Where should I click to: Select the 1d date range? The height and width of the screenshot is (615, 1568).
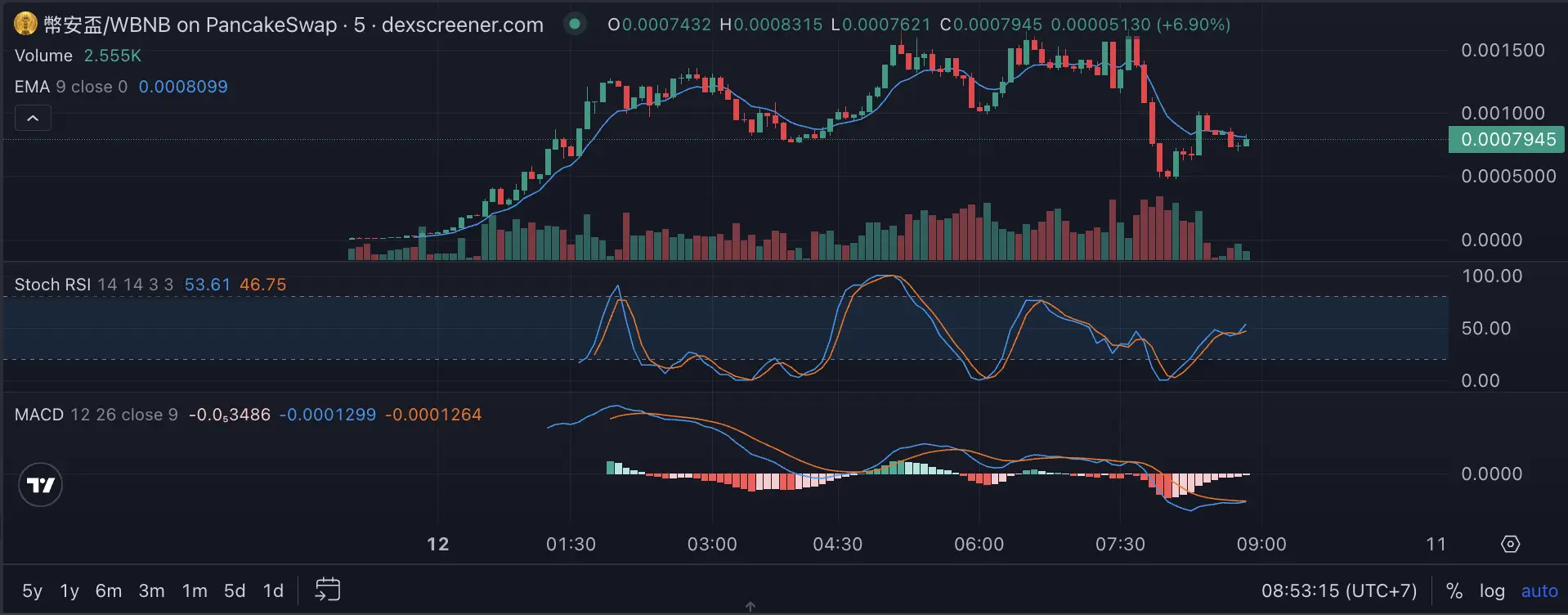[x=273, y=590]
